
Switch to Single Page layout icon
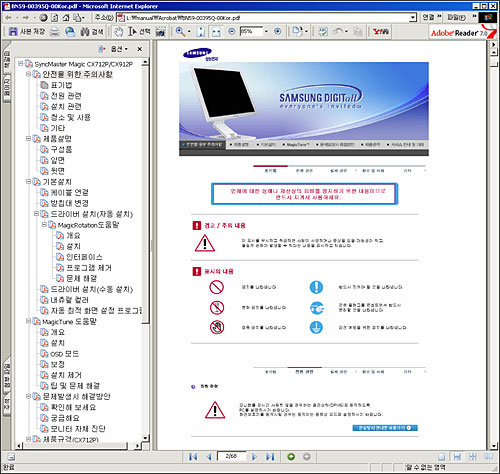tap(442, 457)
